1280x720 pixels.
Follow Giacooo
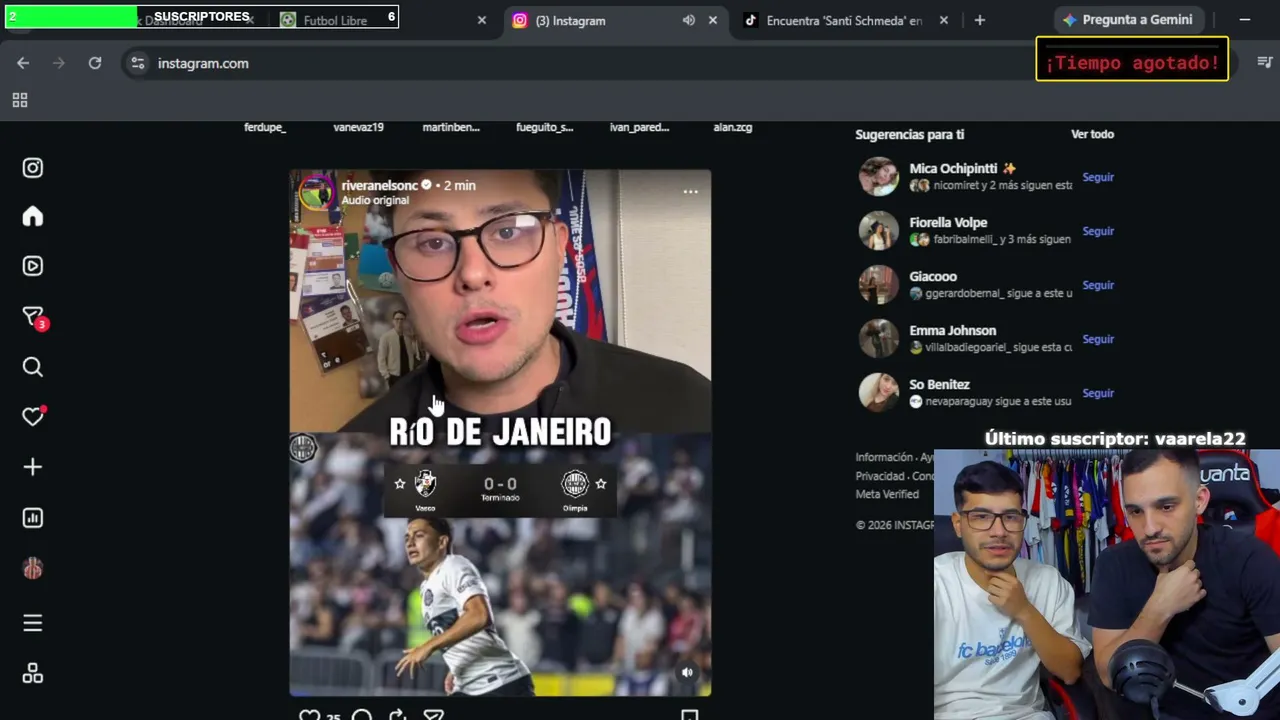click(1098, 285)
